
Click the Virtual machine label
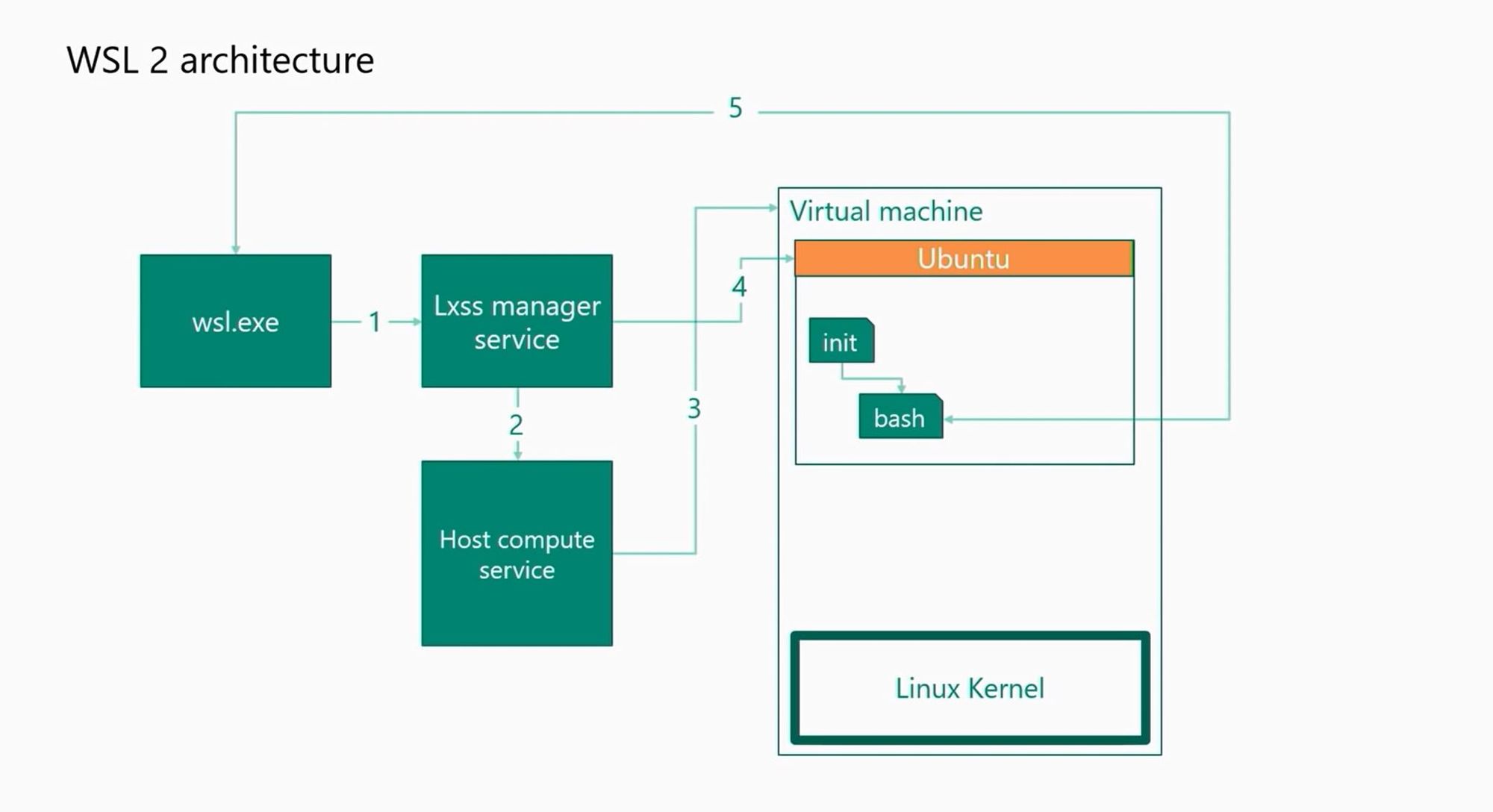[886, 211]
